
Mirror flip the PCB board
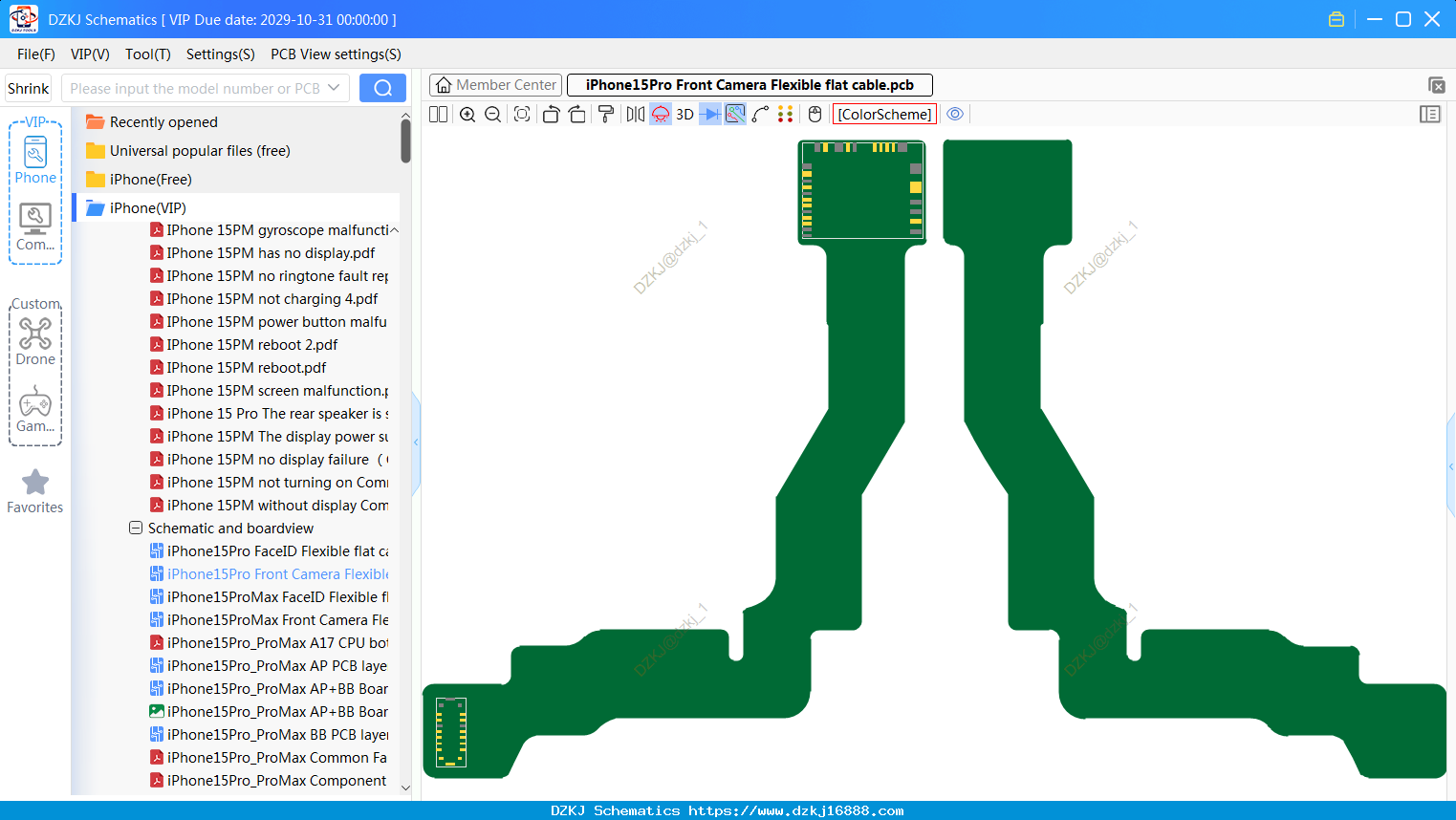[636, 114]
